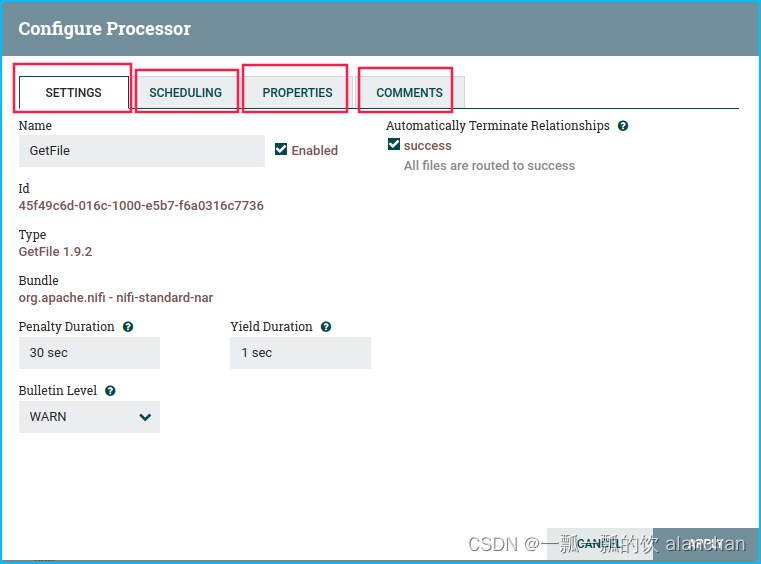Viewport: 761px width, 564px height.
Task: Click help icon next to Bulletin Level
Action: [x=110, y=391]
